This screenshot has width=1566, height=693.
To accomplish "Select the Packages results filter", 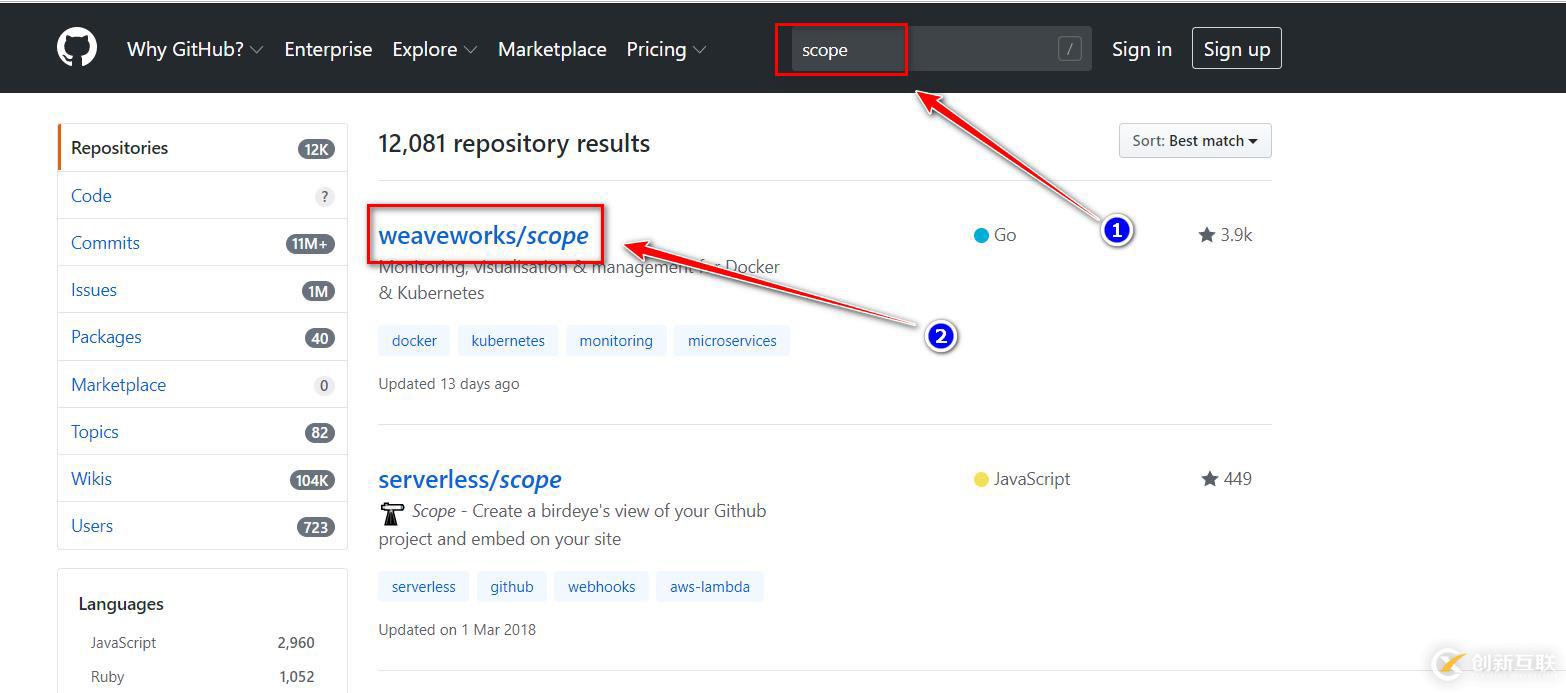I will click(203, 337).
